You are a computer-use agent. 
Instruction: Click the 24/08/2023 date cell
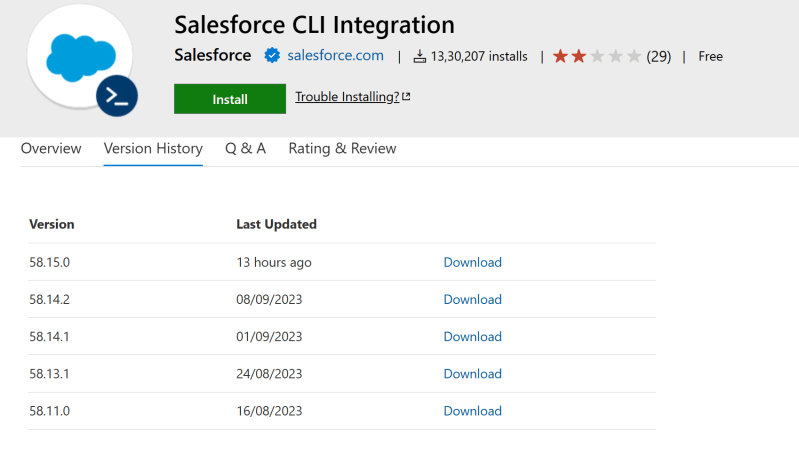coord(269,374)
